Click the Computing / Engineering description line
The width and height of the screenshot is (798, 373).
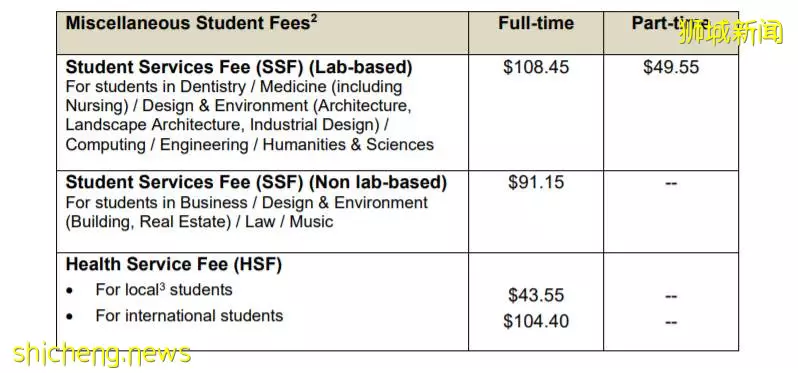tap(249, 145)
